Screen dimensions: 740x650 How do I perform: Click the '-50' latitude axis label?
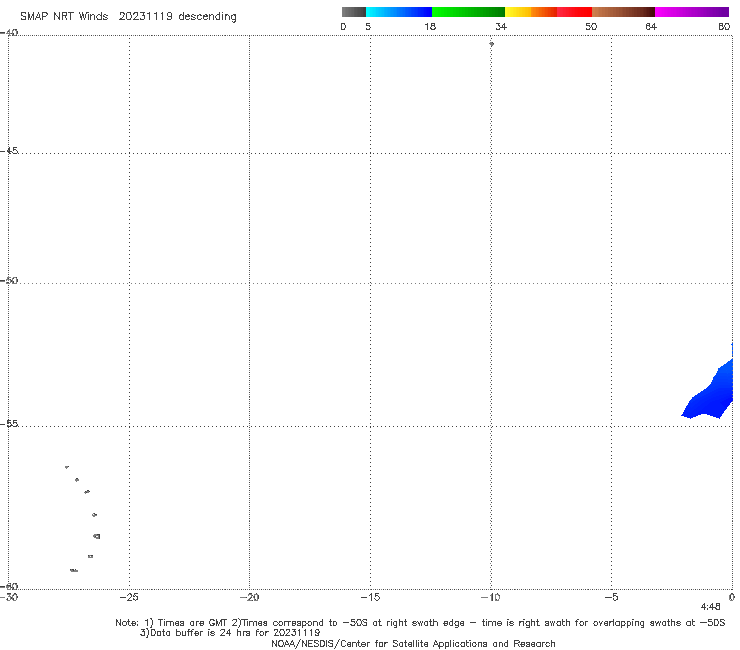tap(9, 280)
